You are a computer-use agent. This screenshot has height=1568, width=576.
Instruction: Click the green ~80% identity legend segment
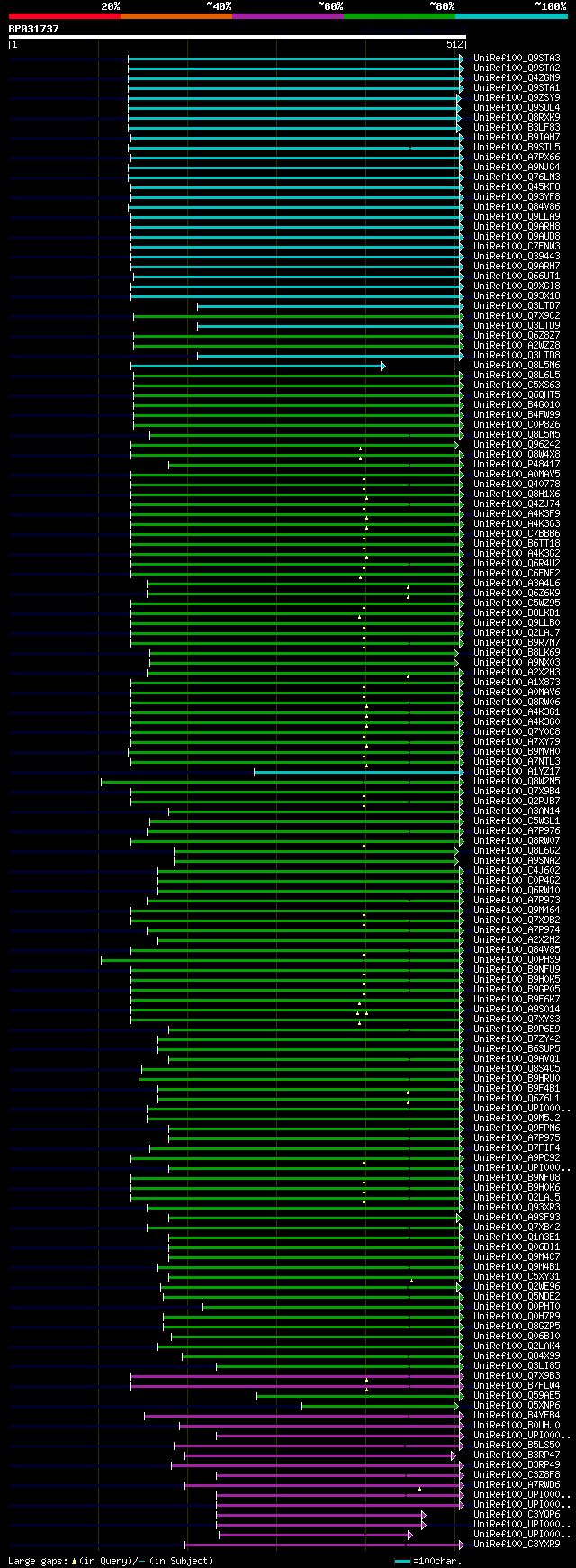tap(399, 16)
